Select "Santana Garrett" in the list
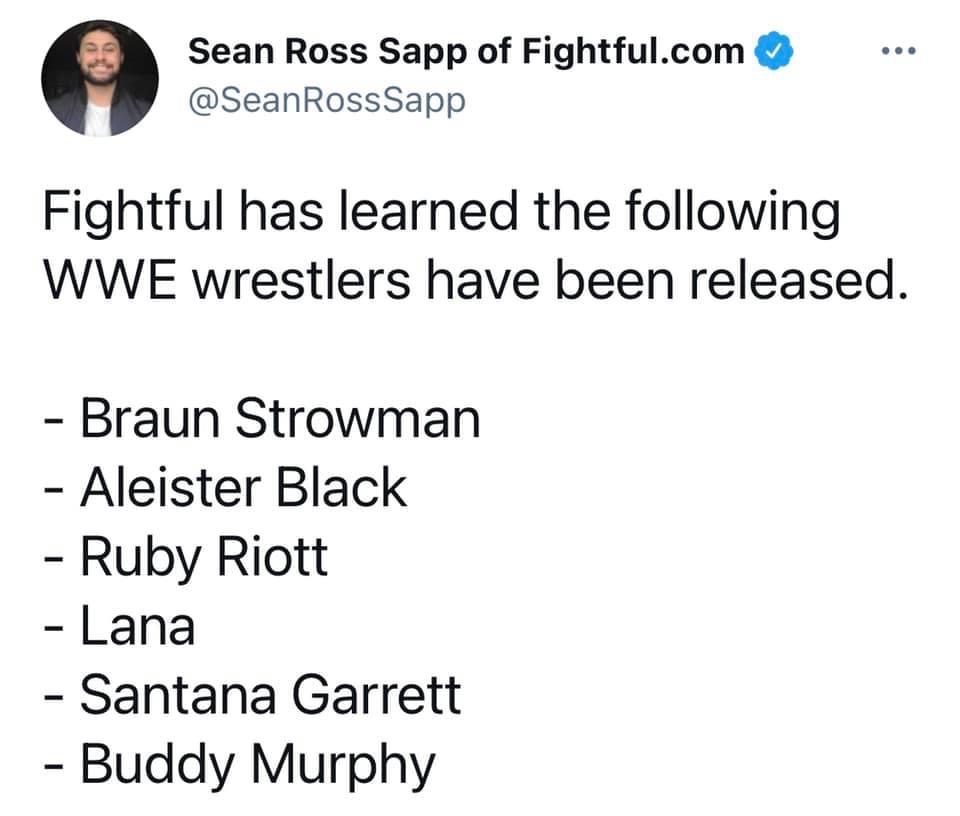This screenshot has width=960, height=816. [270, 696]
